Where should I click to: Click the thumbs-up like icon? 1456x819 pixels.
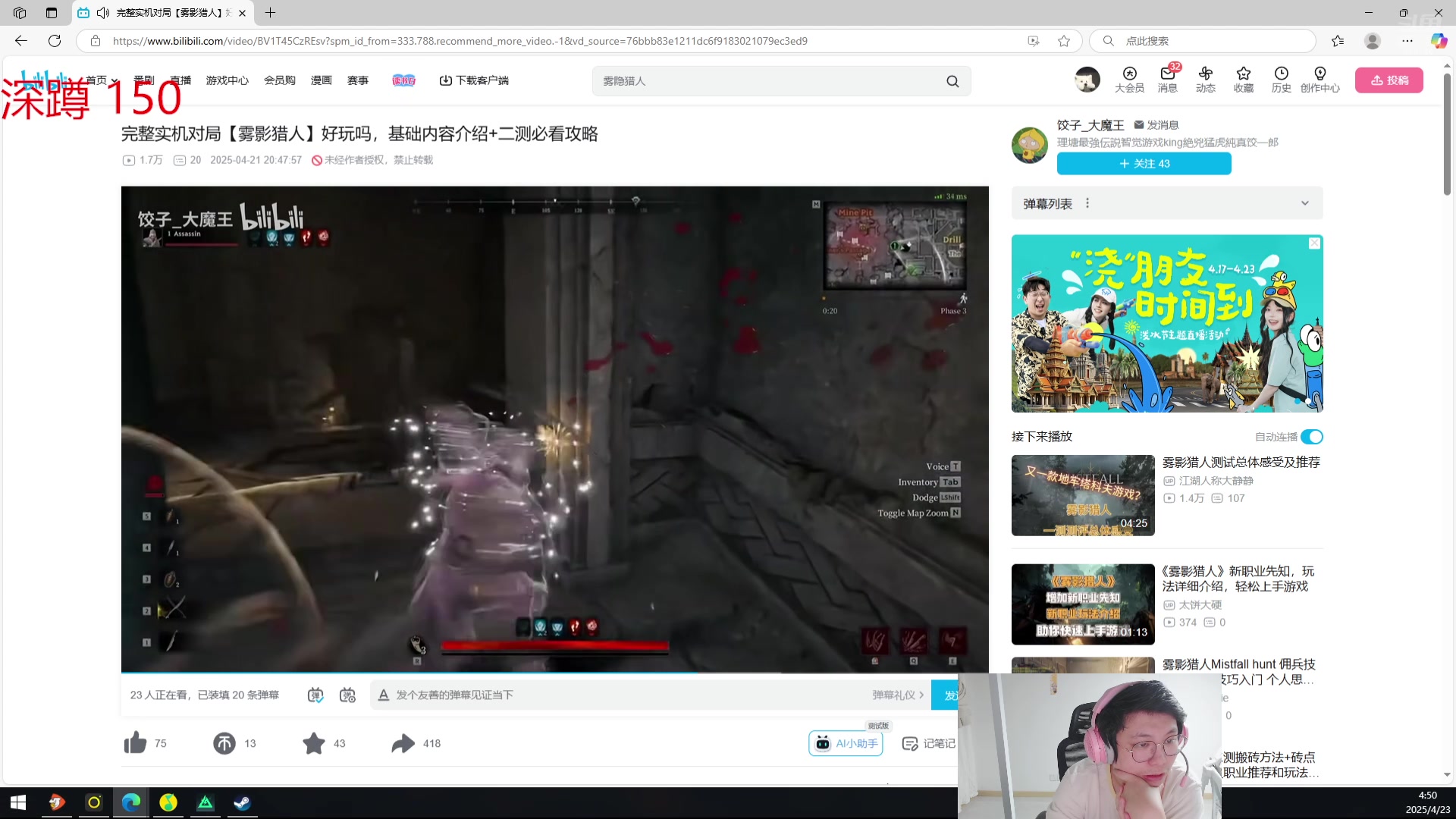(135, 743)
